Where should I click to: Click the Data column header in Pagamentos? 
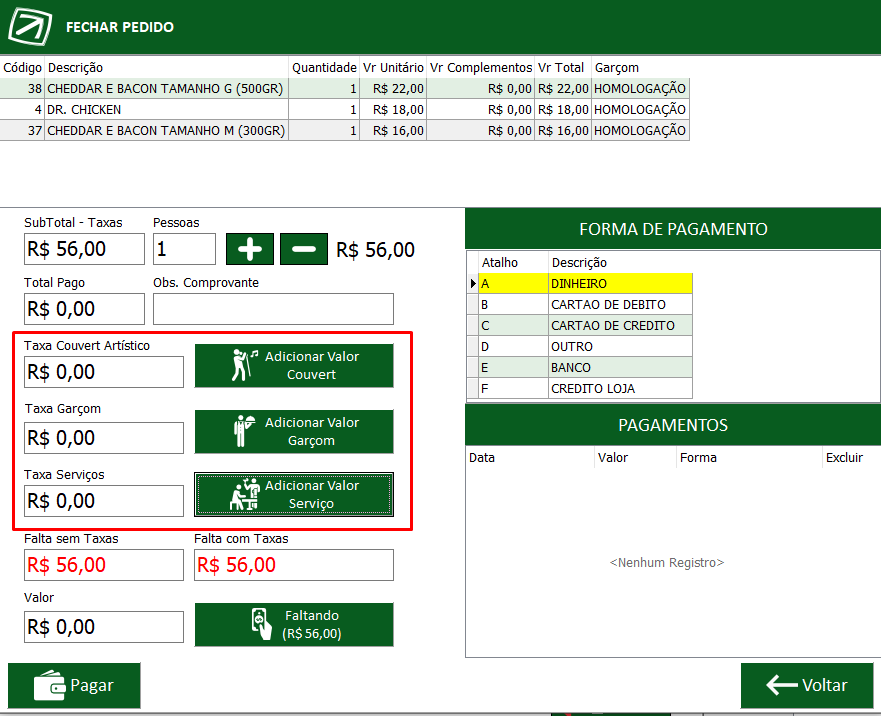click(x=530, y=457)
